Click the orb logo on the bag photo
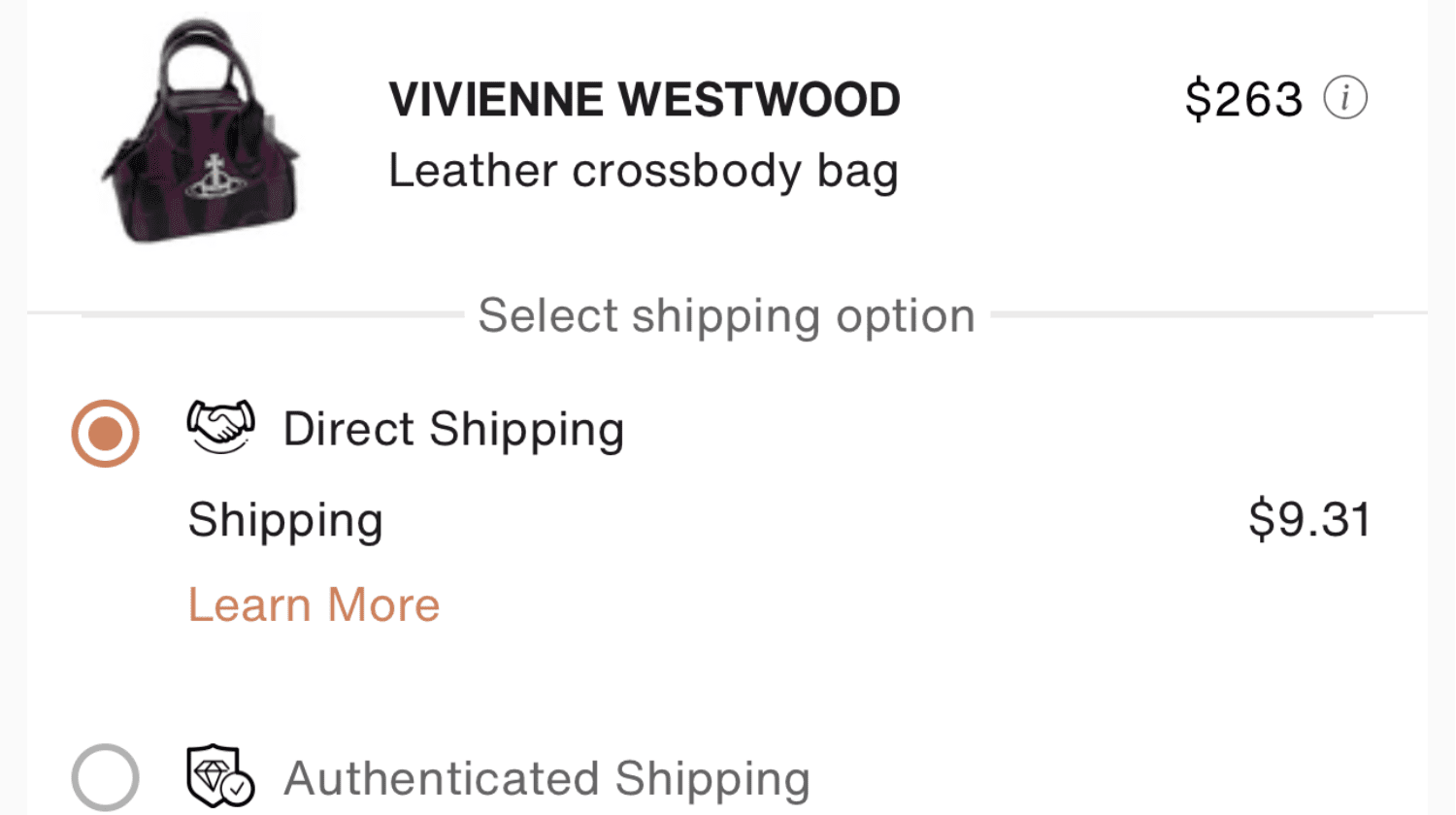The height and width of the screenshot is (815, 1456). point(213,177)
